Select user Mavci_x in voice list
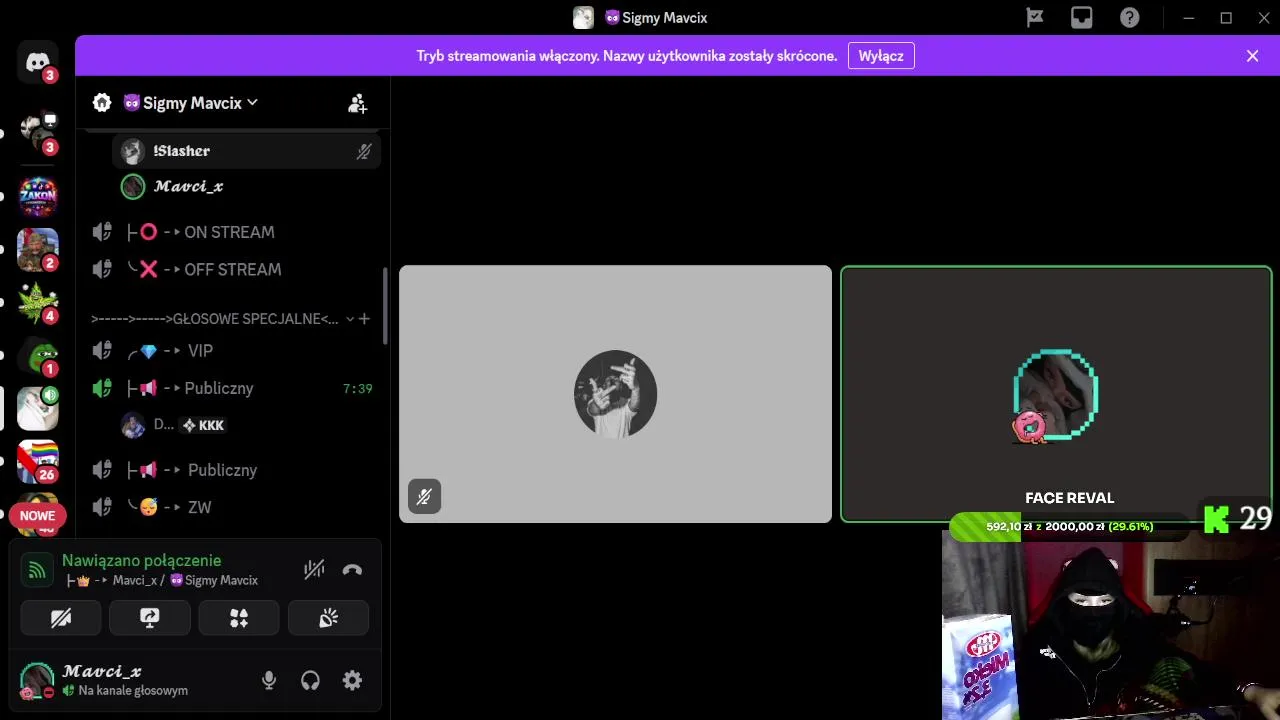Image resolution: width=1280 pixels, height=720 pixels. (x=247, y=186)
